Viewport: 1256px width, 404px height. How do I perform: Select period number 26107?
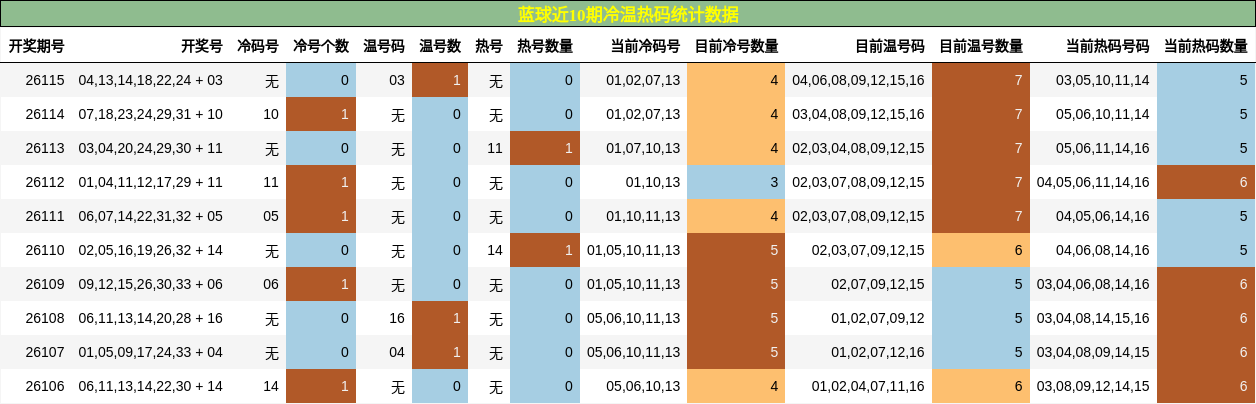[x=45, y=352]
